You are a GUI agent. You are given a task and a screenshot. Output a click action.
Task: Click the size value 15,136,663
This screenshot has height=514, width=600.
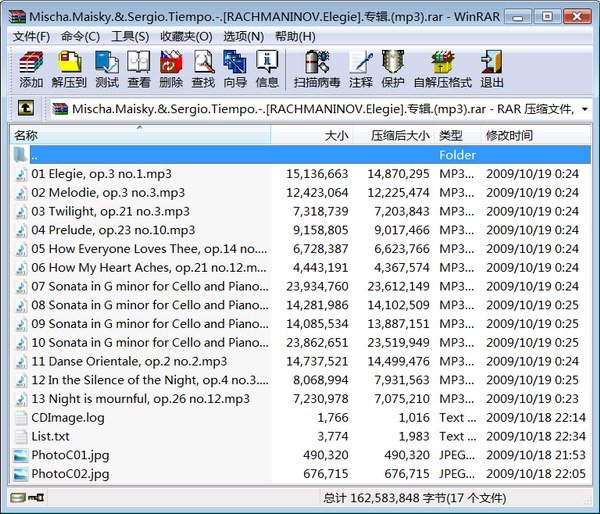tap(317, 174)
